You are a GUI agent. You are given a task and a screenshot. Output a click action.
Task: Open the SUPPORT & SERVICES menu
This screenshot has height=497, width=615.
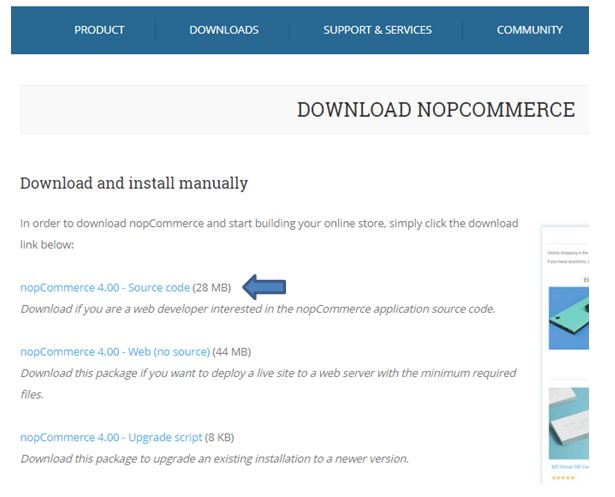(x=377, y=30)
